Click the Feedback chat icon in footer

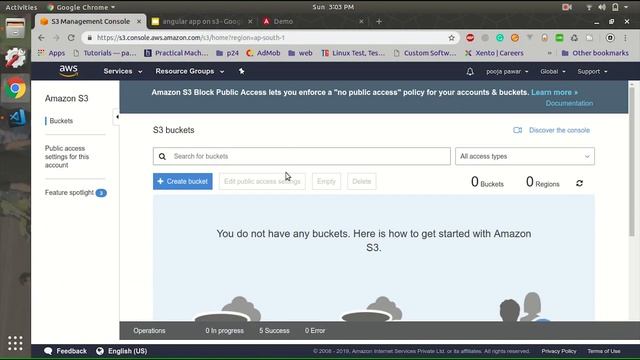click(48, 351)
